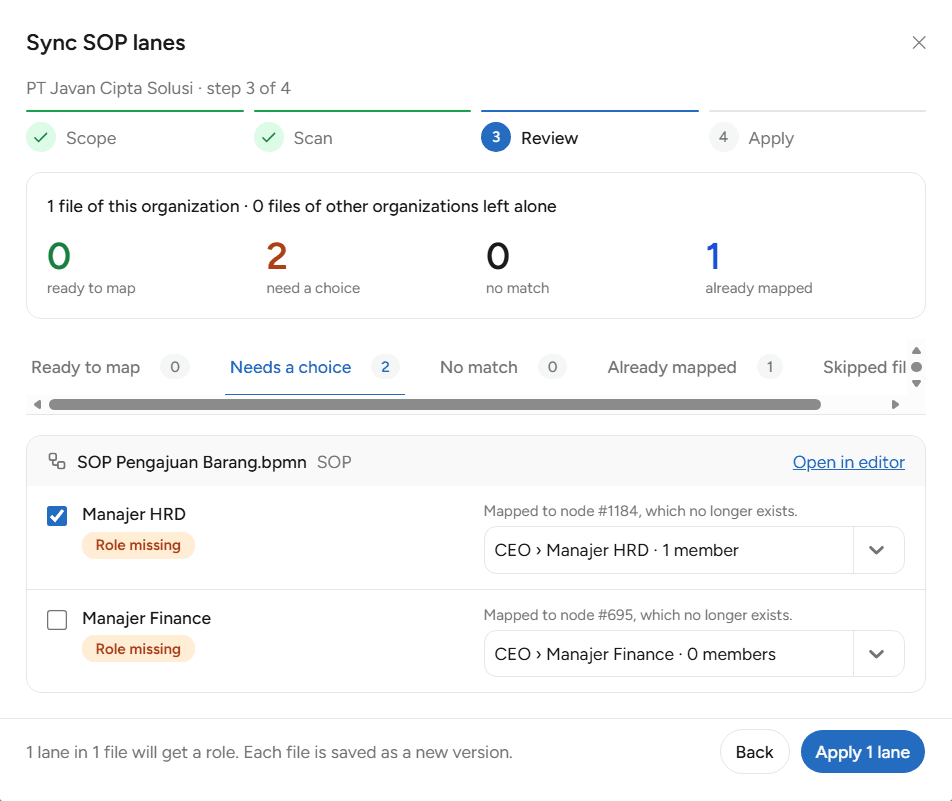Go to the Already mapped tab
This screenshot has width=952, height=801.
695,367
